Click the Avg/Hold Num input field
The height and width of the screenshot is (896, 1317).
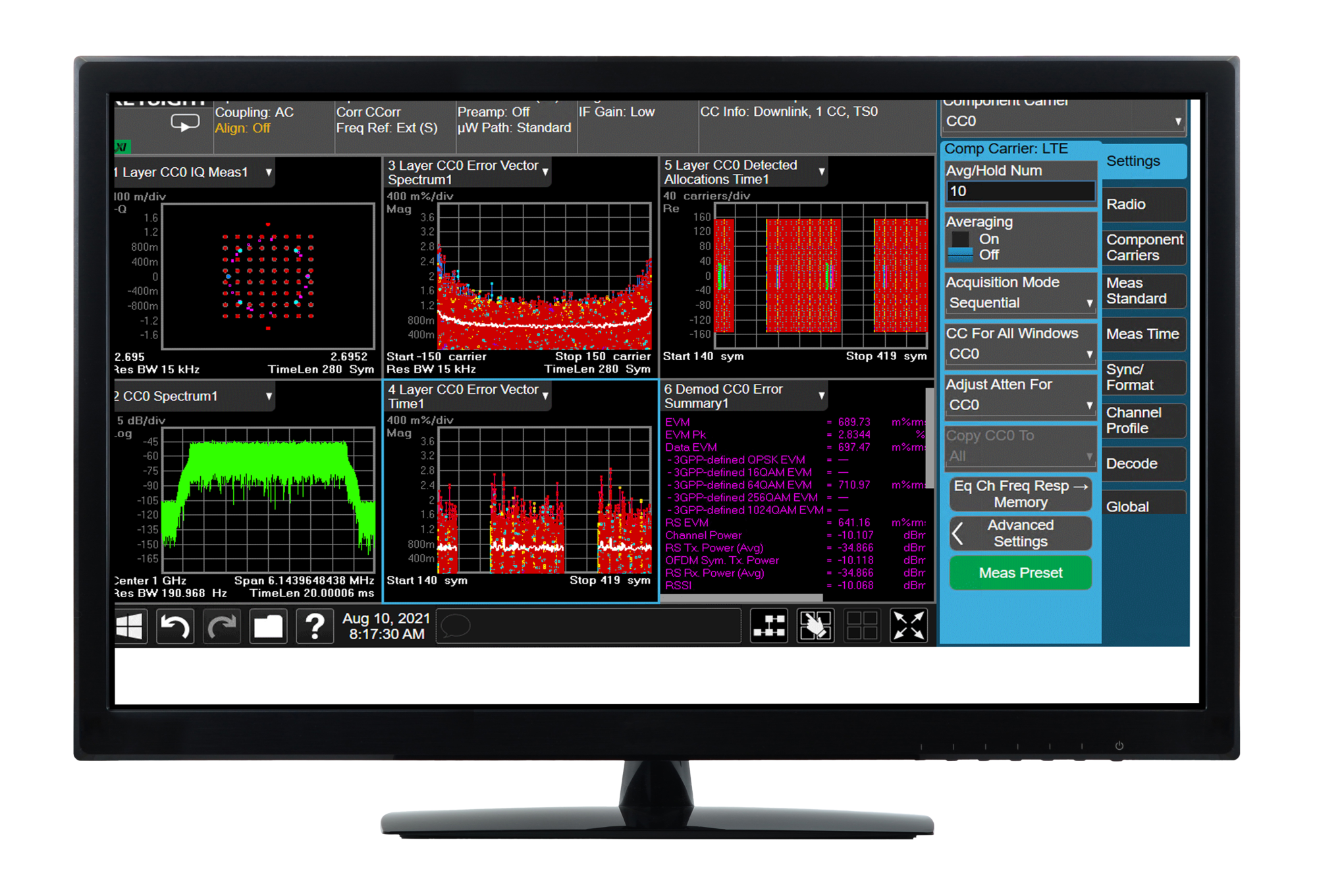tap(1020, 192)
